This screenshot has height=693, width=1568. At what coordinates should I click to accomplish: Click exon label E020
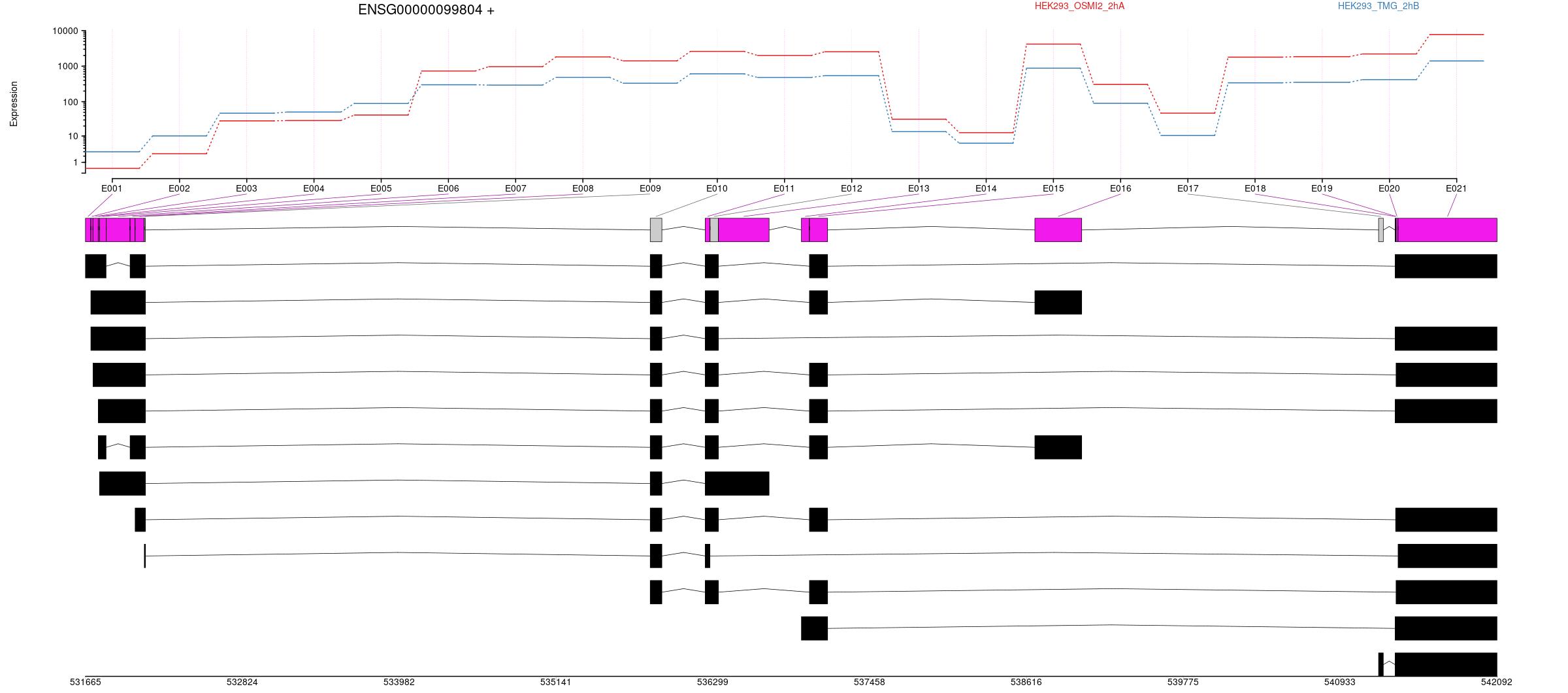tap(1389, 189)
